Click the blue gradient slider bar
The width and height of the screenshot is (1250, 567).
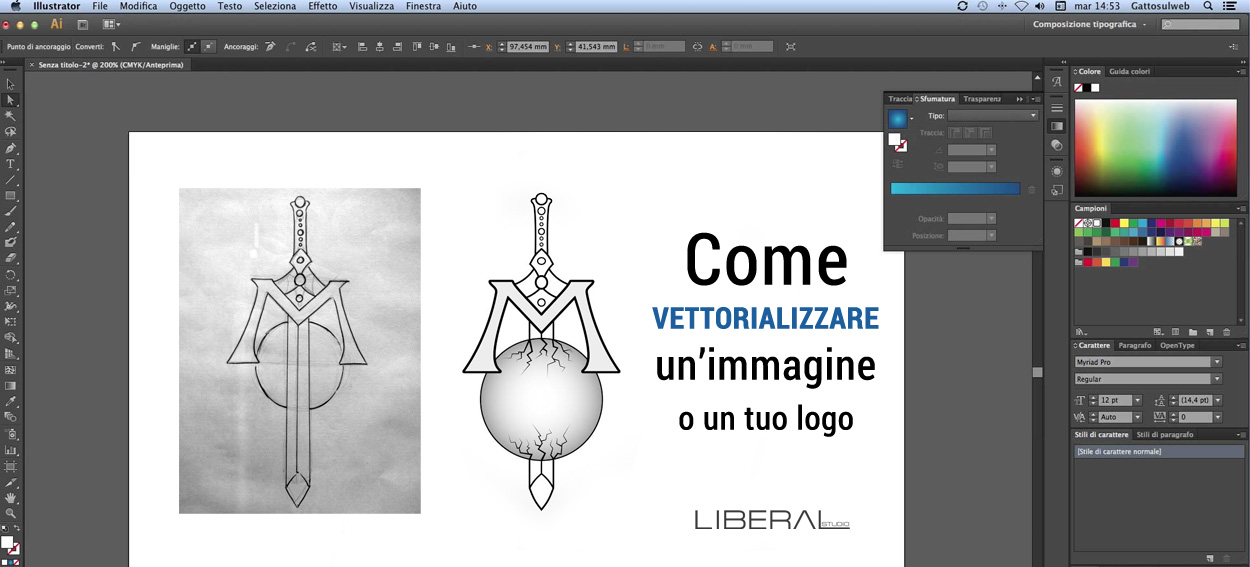click(x=955, y=188)
